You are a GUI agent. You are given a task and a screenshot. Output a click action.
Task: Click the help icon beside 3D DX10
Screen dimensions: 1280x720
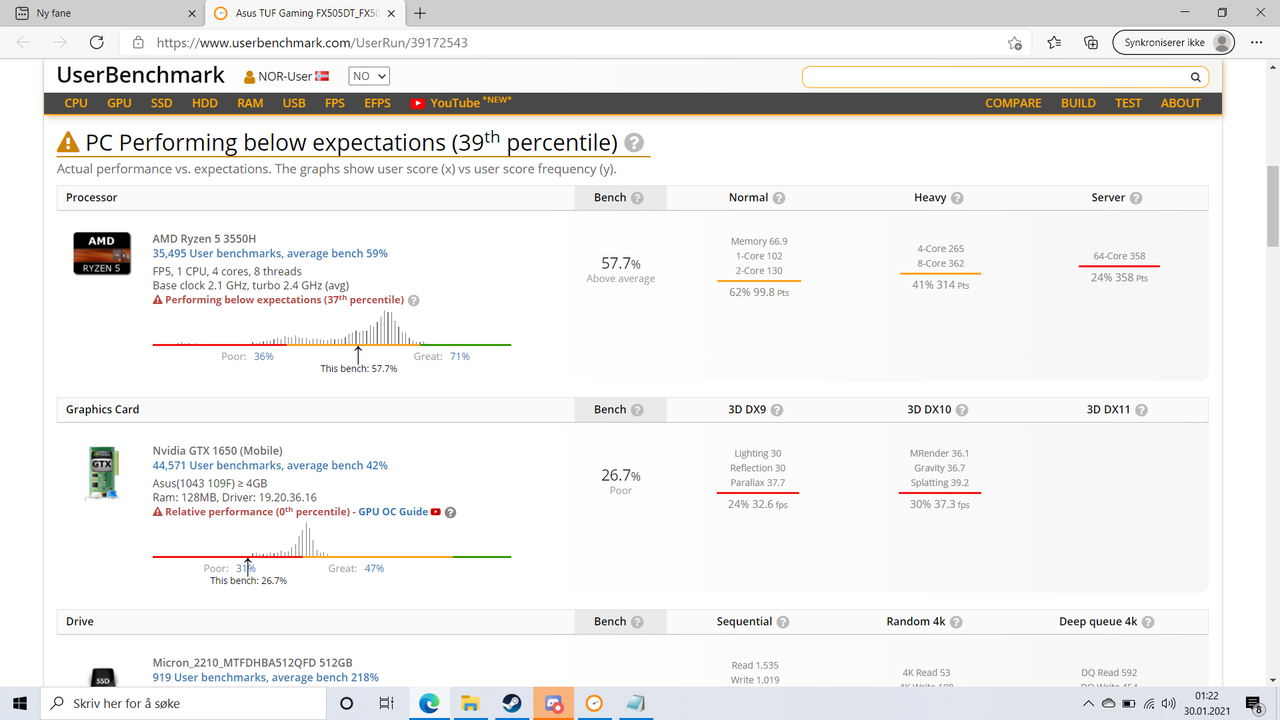(961, 410)
